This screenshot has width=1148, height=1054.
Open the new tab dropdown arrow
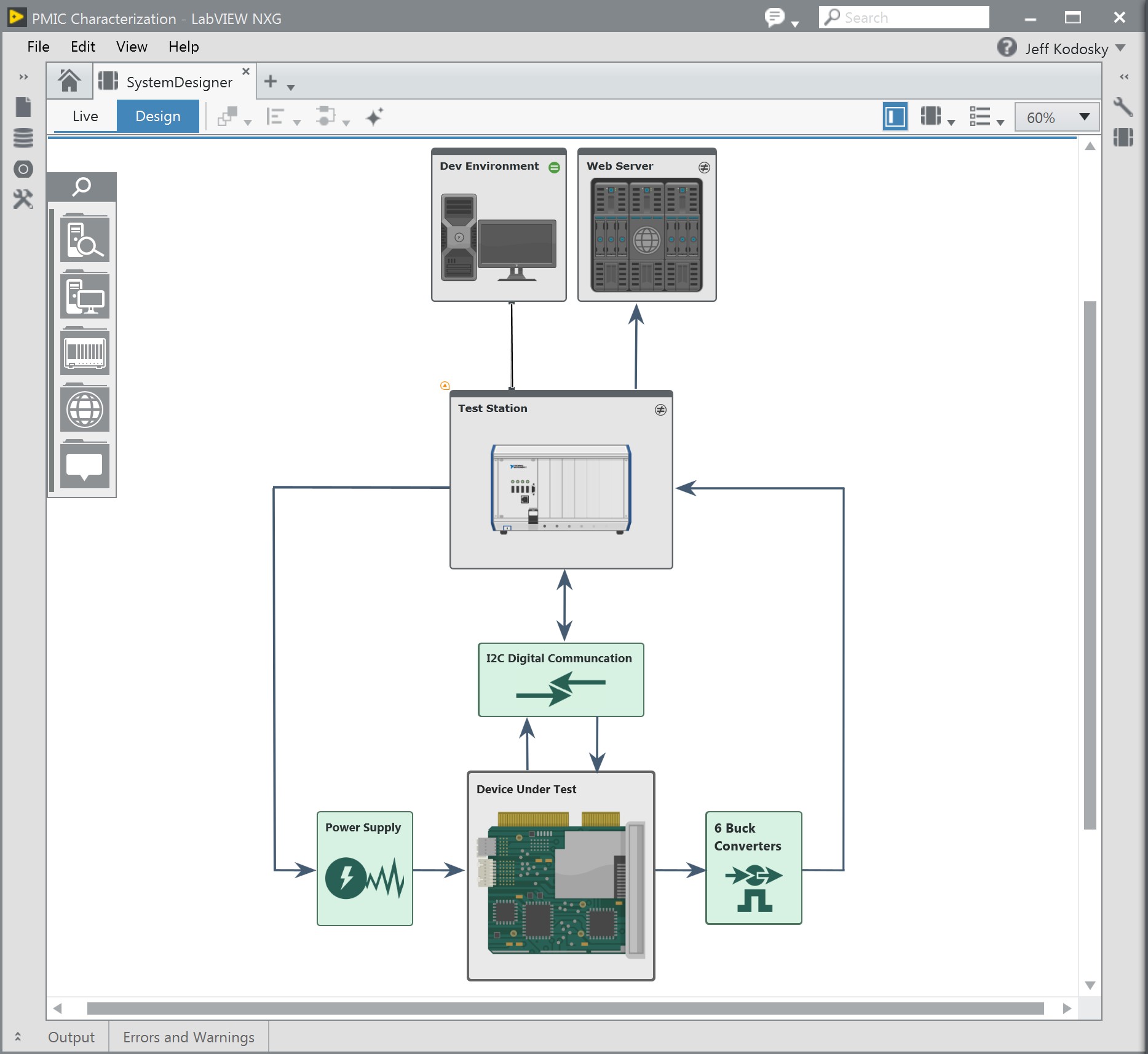point(291,87)
